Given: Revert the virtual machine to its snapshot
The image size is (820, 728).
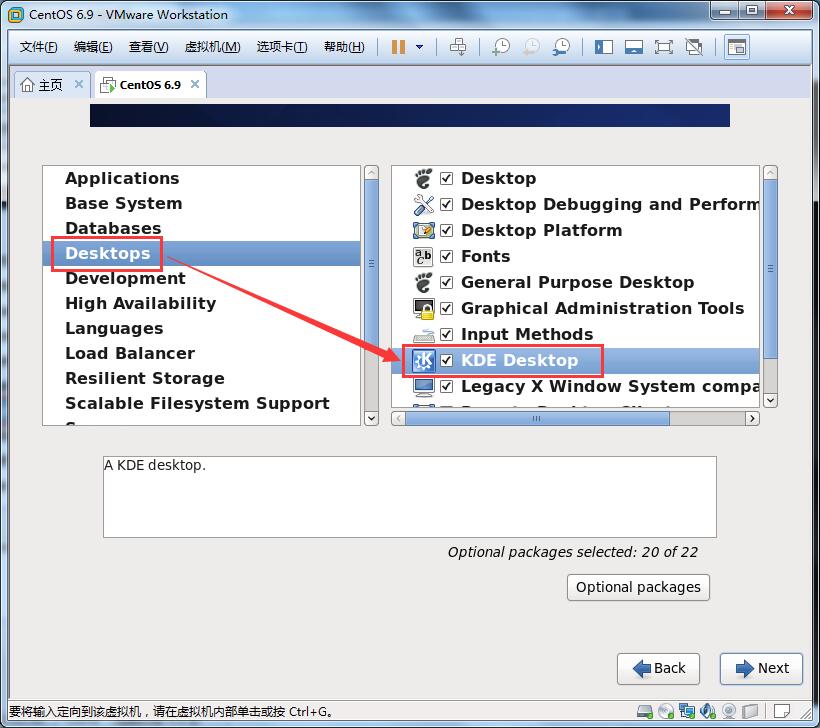Looking at the screenshot, I should coord(531,47).
